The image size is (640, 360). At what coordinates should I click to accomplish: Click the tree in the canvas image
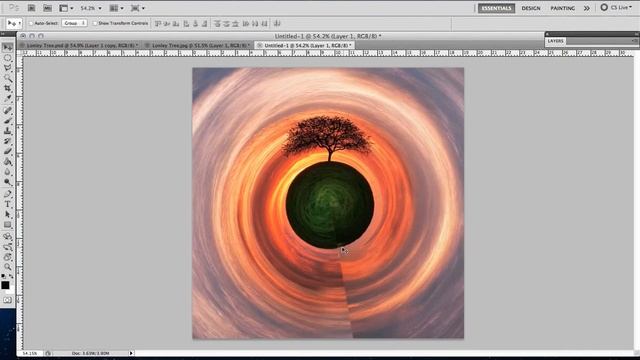click(x=328, y=138)
